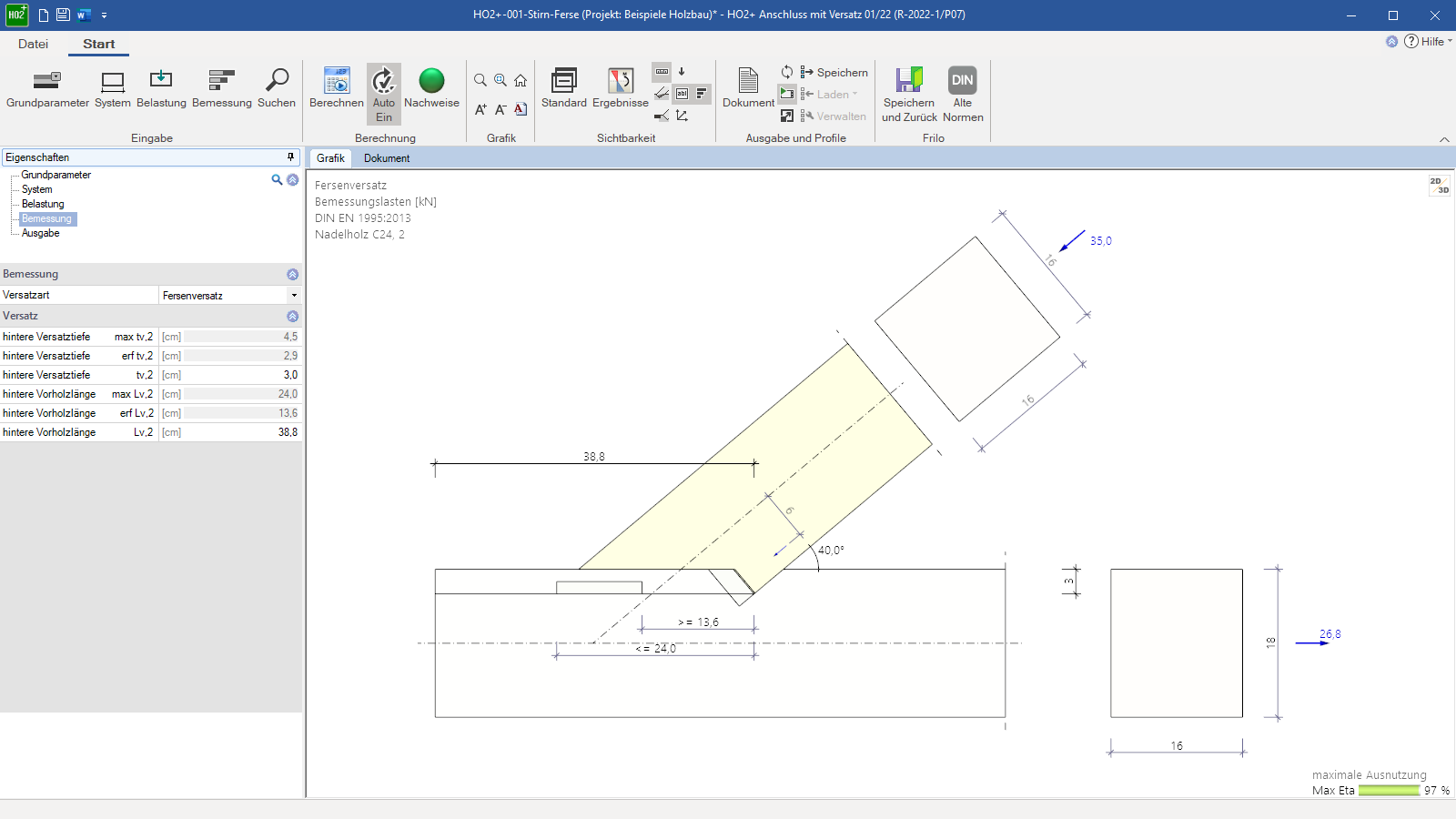Viewport: 1456px width, 819px height.
Task: Click the HO2+ application logo icon
Action: [16, 15]
